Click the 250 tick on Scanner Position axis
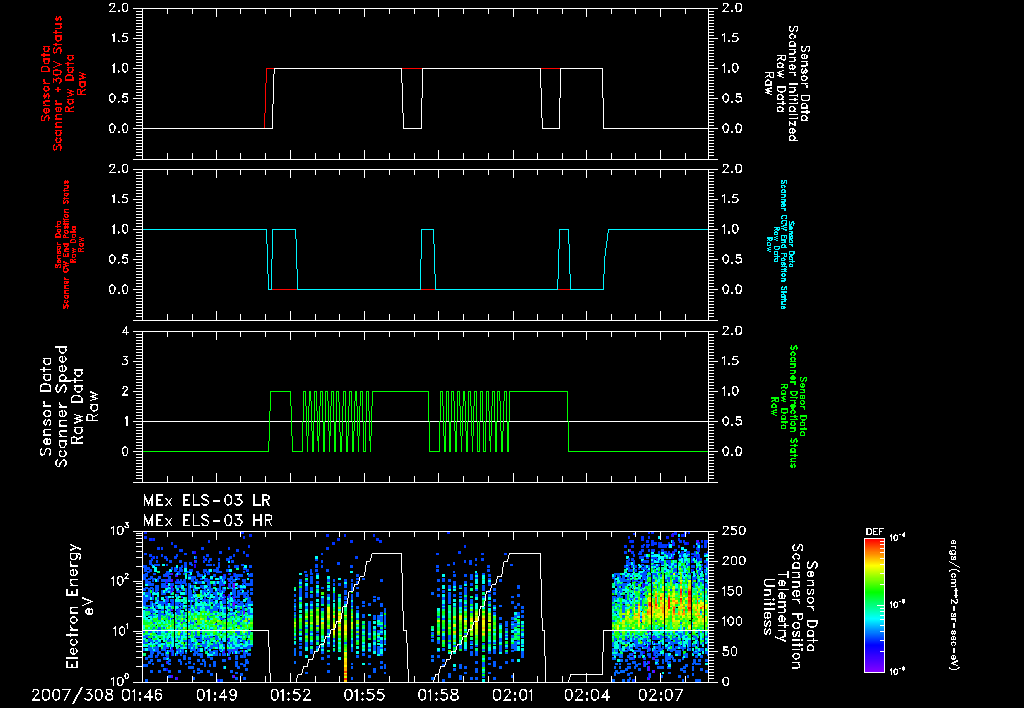The height and width of the screenshot is (708, 1024). [735, 530]
